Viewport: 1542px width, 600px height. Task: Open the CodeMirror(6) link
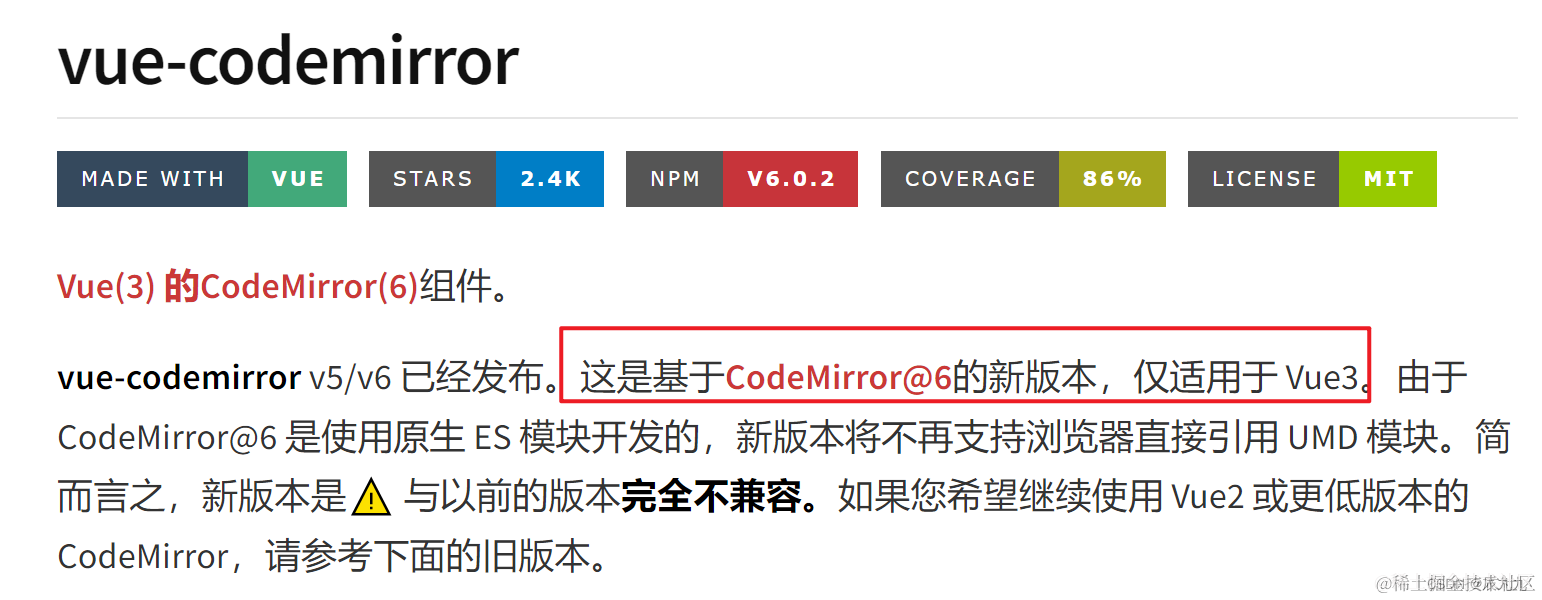point(309,287)
